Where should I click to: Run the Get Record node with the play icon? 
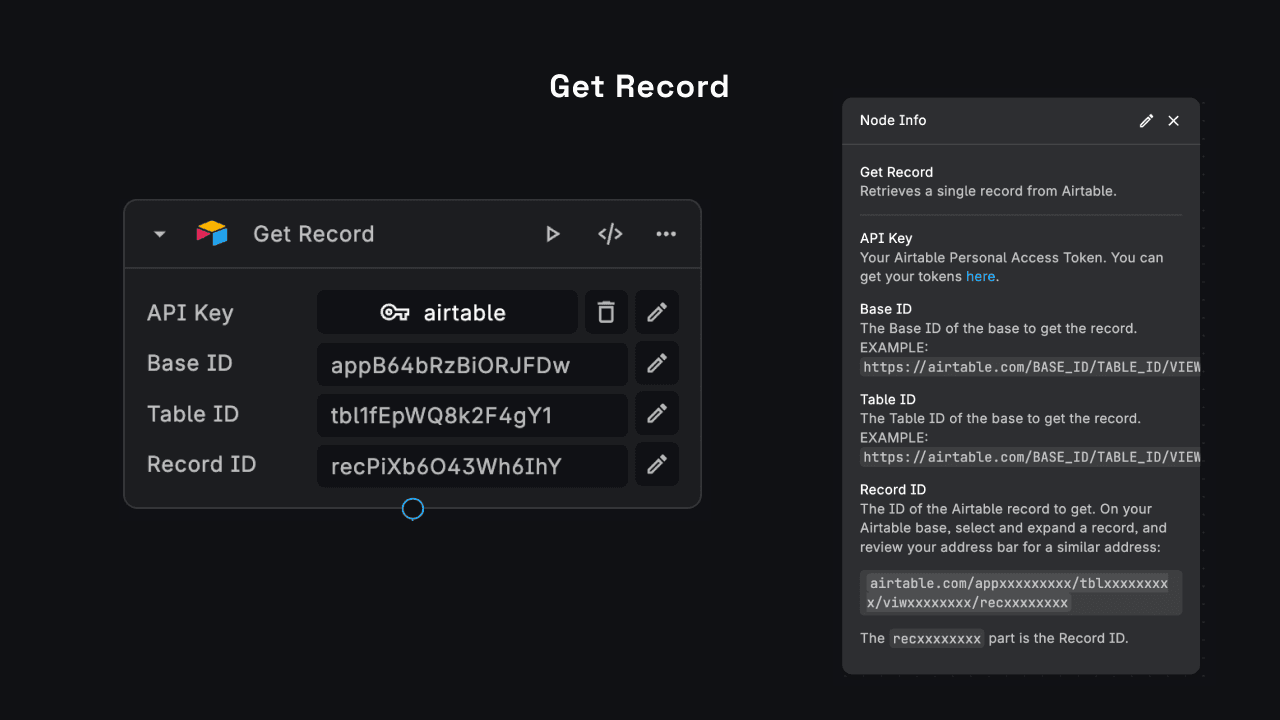[553, 233]
